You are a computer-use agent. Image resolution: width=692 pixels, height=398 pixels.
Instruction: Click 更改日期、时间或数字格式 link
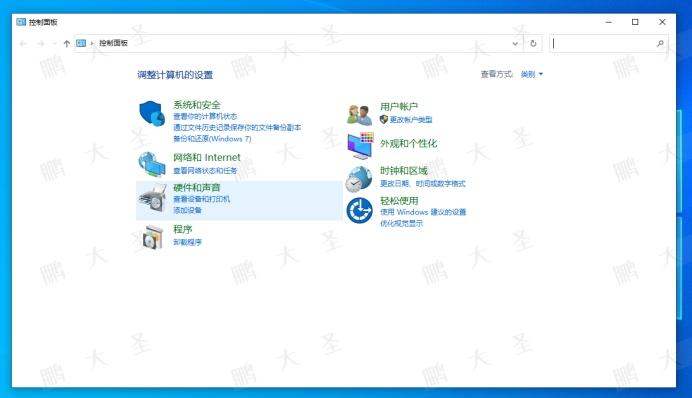click(x=423, y=184)
